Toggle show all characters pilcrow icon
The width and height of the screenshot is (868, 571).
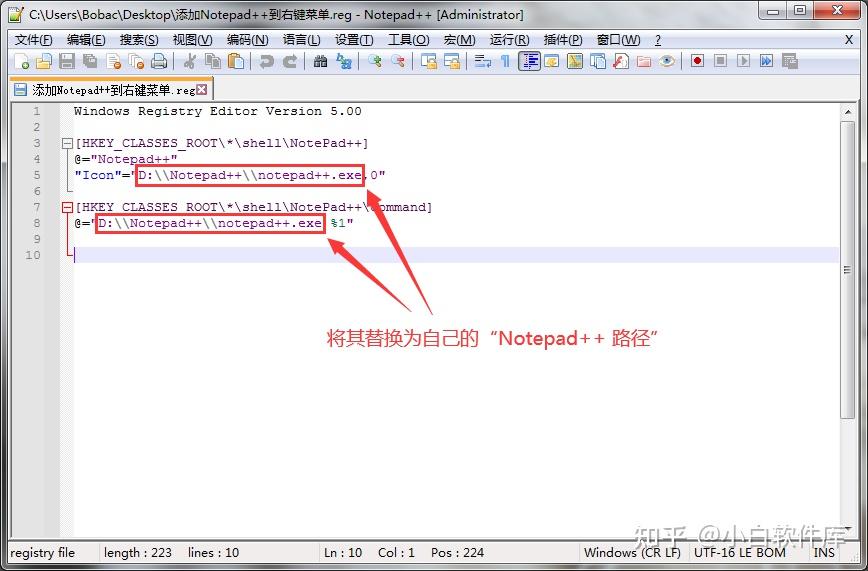pos(505,61)
